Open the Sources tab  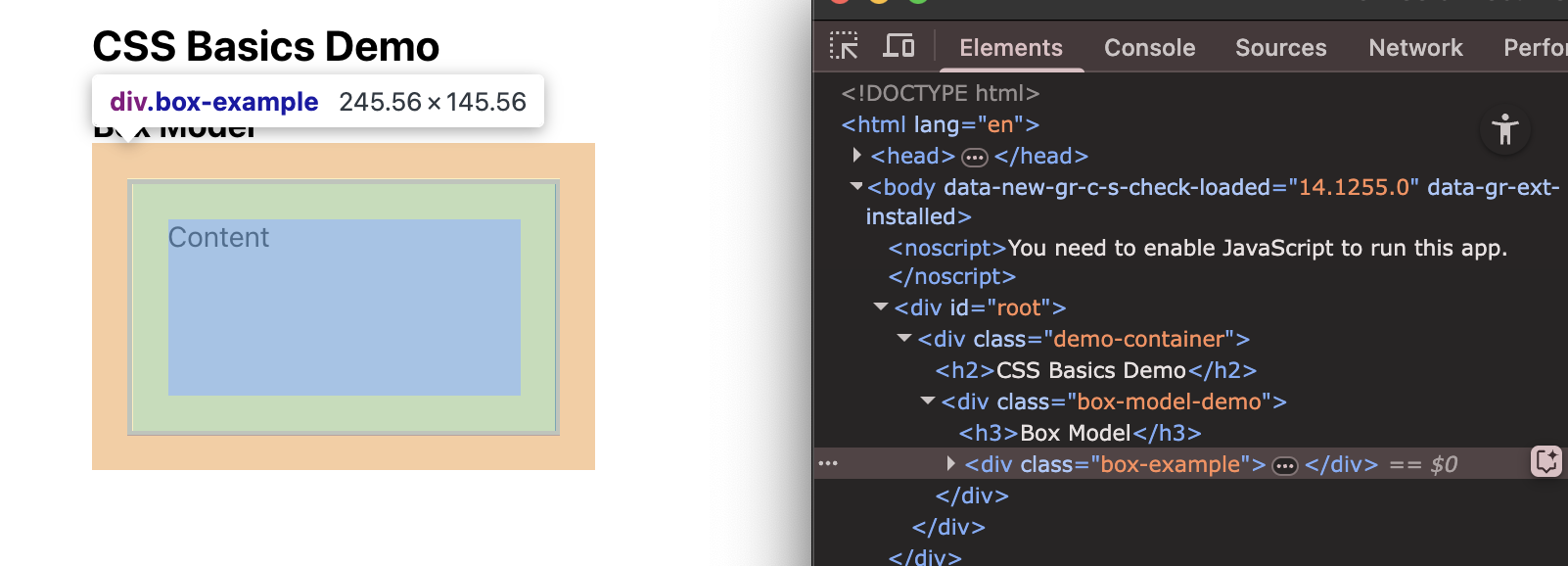[x=1280, y=48]
